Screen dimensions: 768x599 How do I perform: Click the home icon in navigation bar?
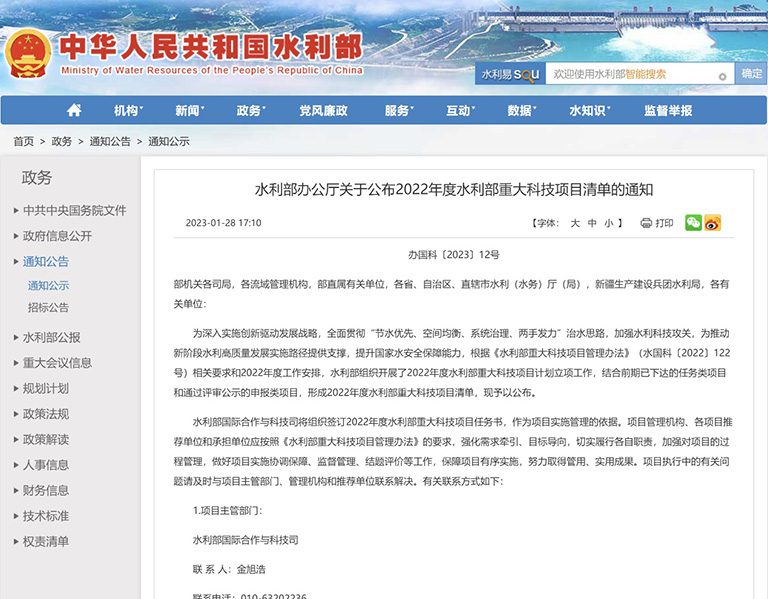[x=74, y=110]
